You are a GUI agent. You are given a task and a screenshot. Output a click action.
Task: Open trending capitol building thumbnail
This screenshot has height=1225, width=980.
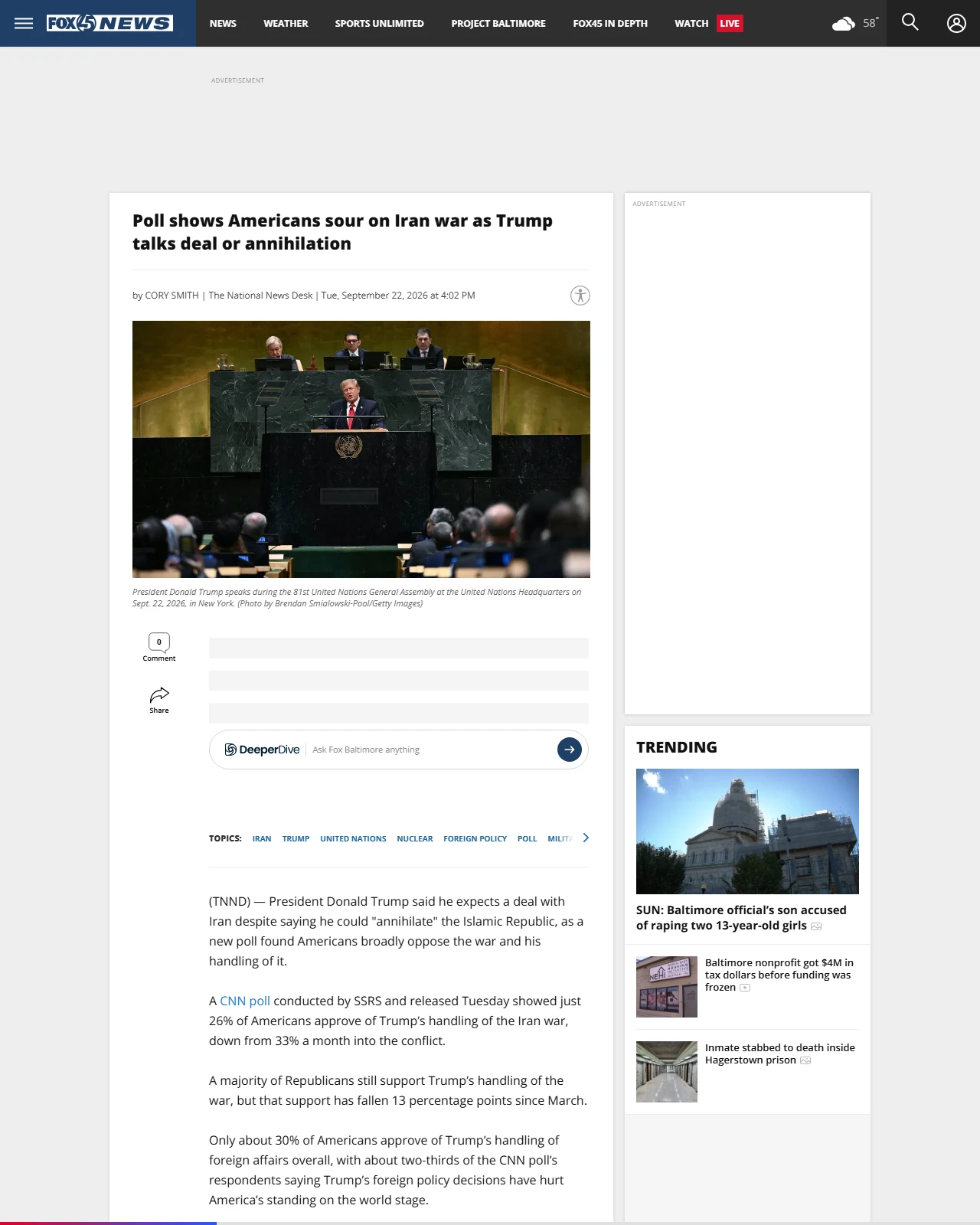[x=747, y=831]
